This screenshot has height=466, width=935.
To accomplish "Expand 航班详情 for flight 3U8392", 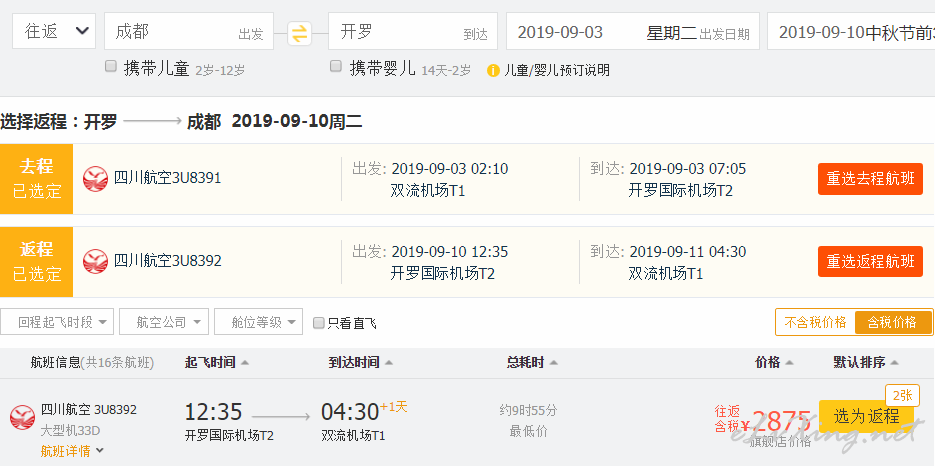I will click(72, 451).
